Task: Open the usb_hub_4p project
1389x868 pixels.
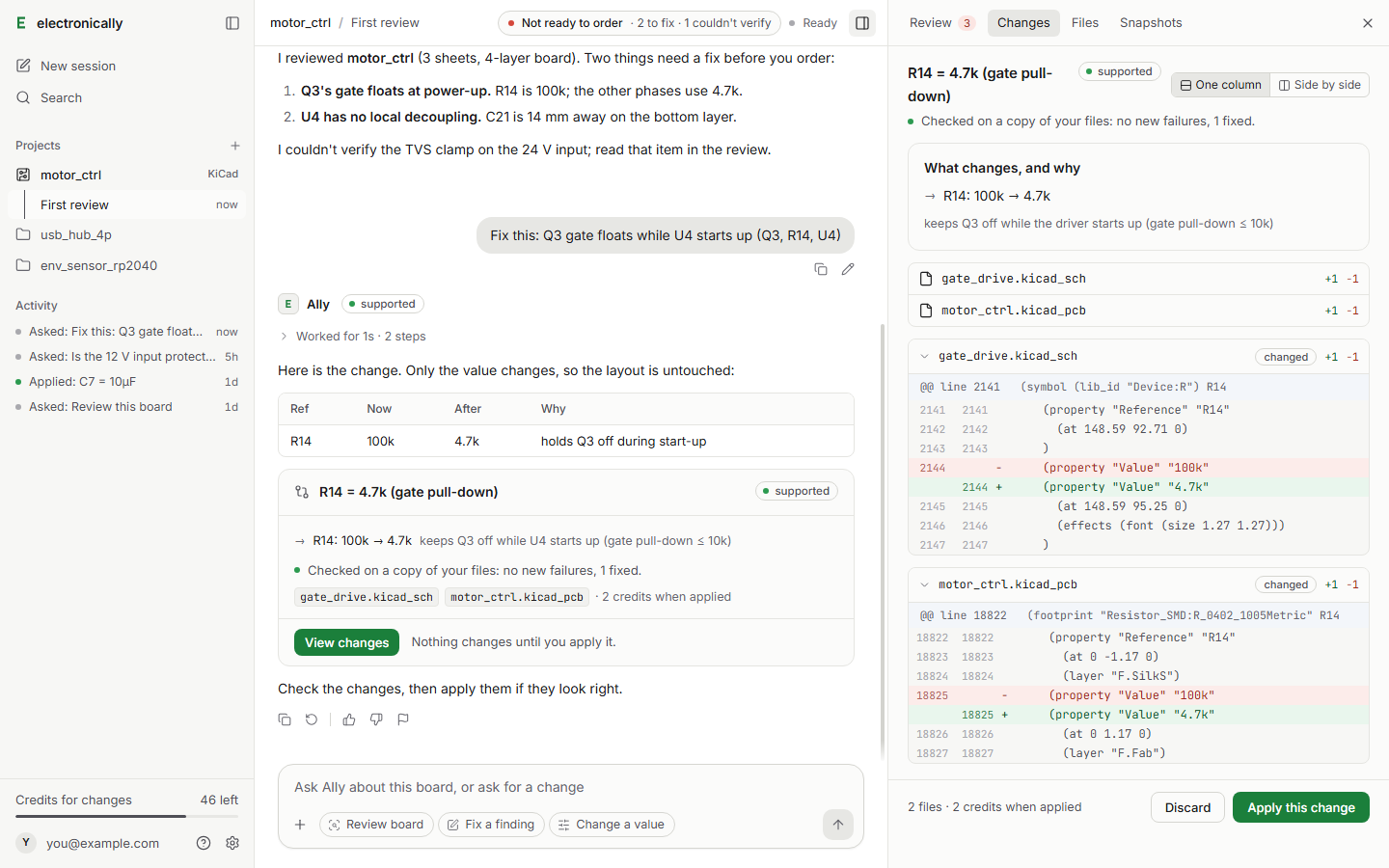Action: [x=126, y=234]
